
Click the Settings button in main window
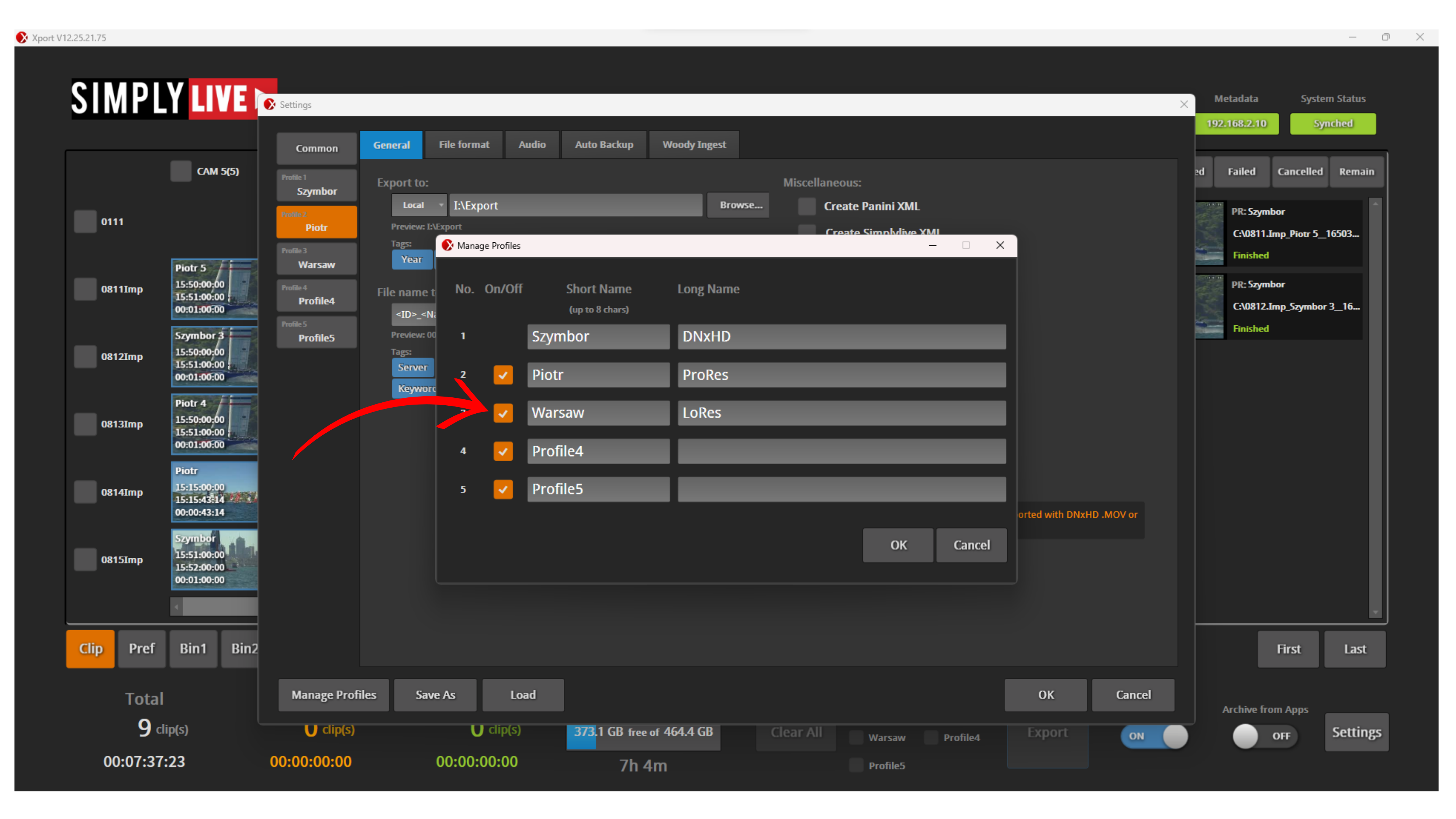coord(1357,732)
